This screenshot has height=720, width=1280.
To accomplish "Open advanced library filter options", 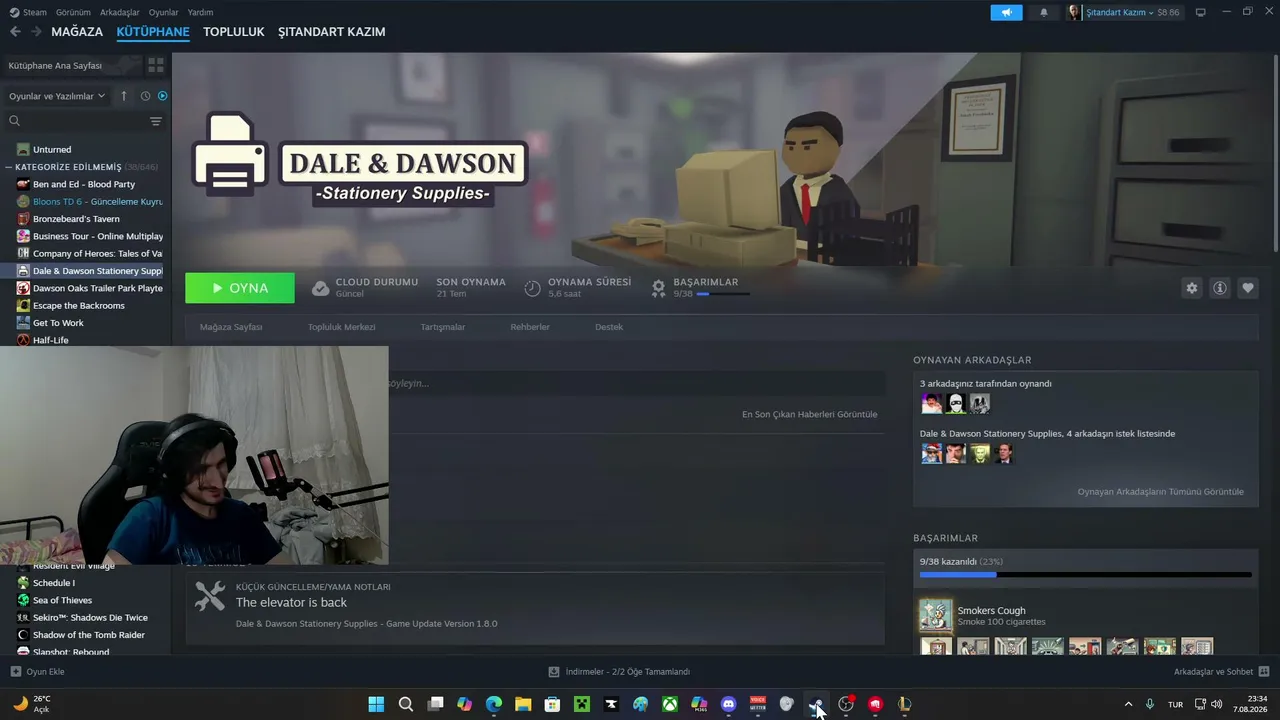I will click(x=156, y=121).
